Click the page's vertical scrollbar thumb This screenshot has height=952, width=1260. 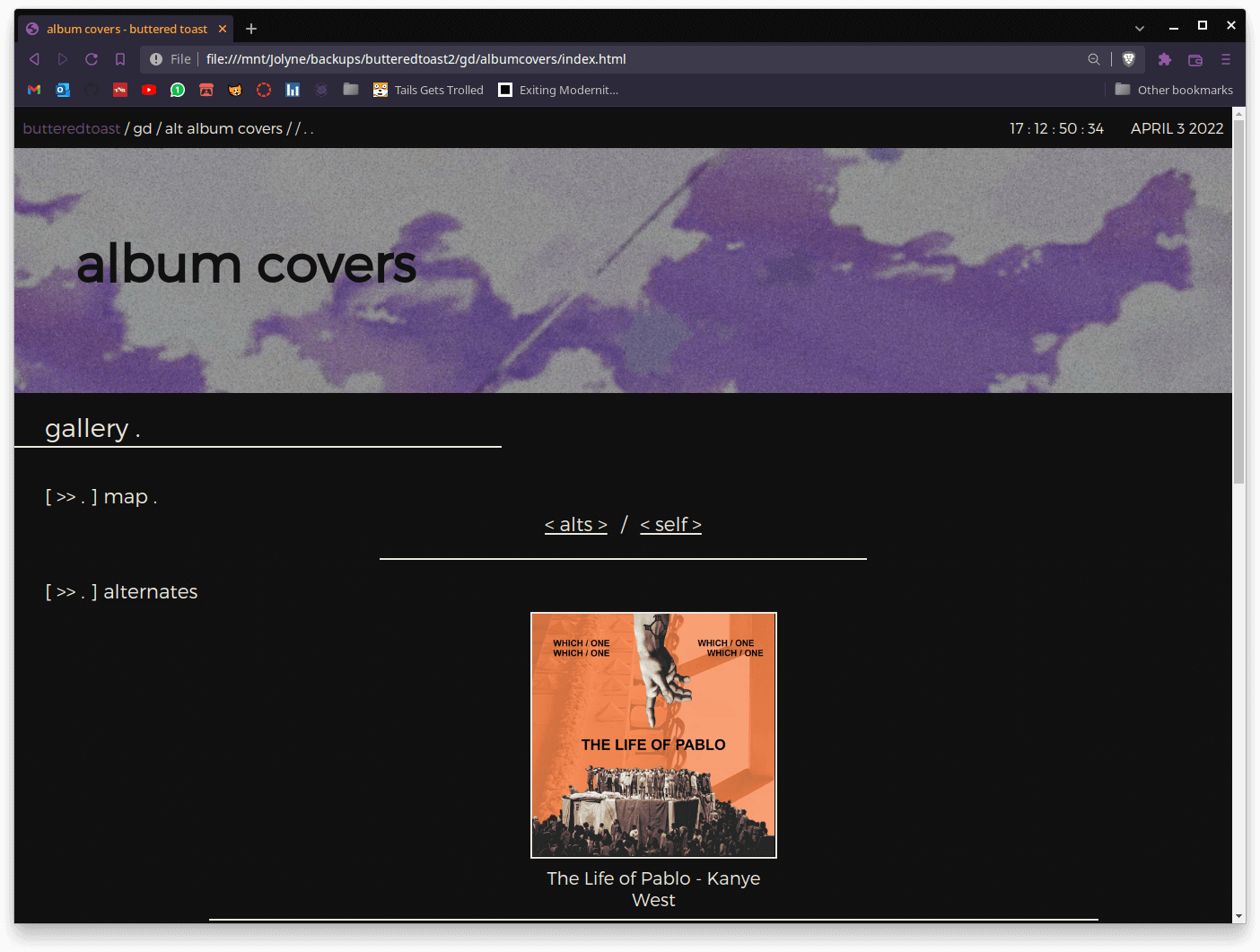click(x=1238, y=301)
